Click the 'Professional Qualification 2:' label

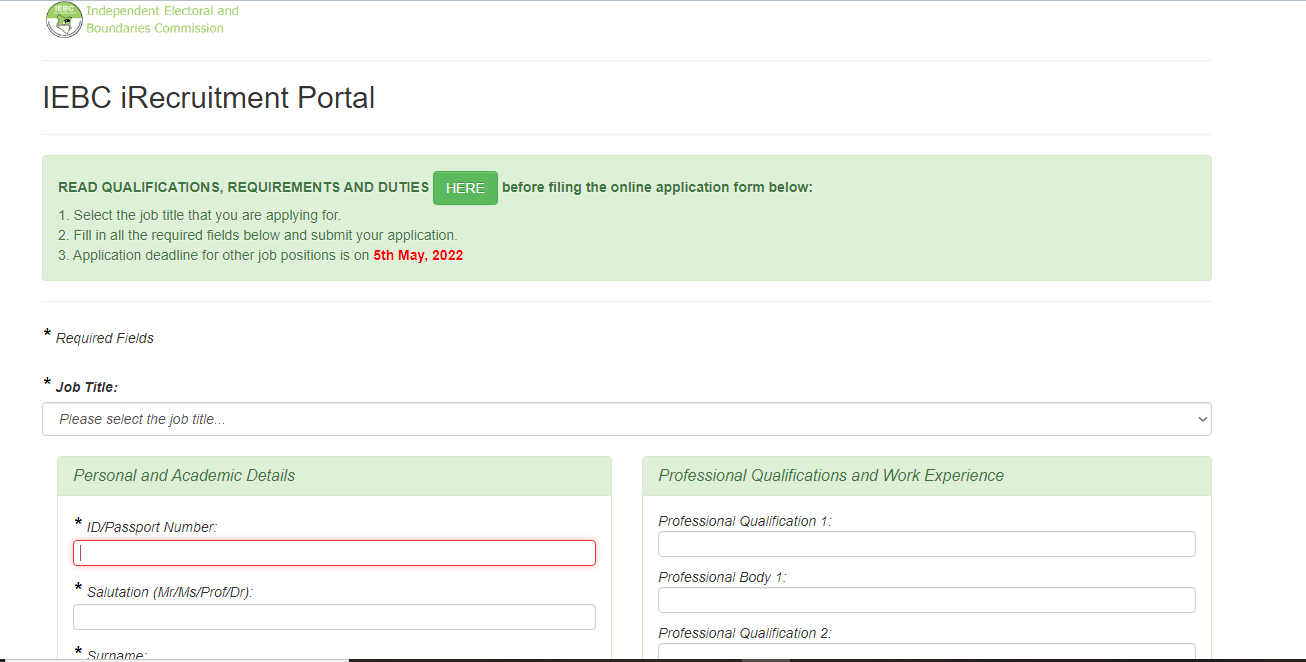pyautogui.click(x=745, y=633)
